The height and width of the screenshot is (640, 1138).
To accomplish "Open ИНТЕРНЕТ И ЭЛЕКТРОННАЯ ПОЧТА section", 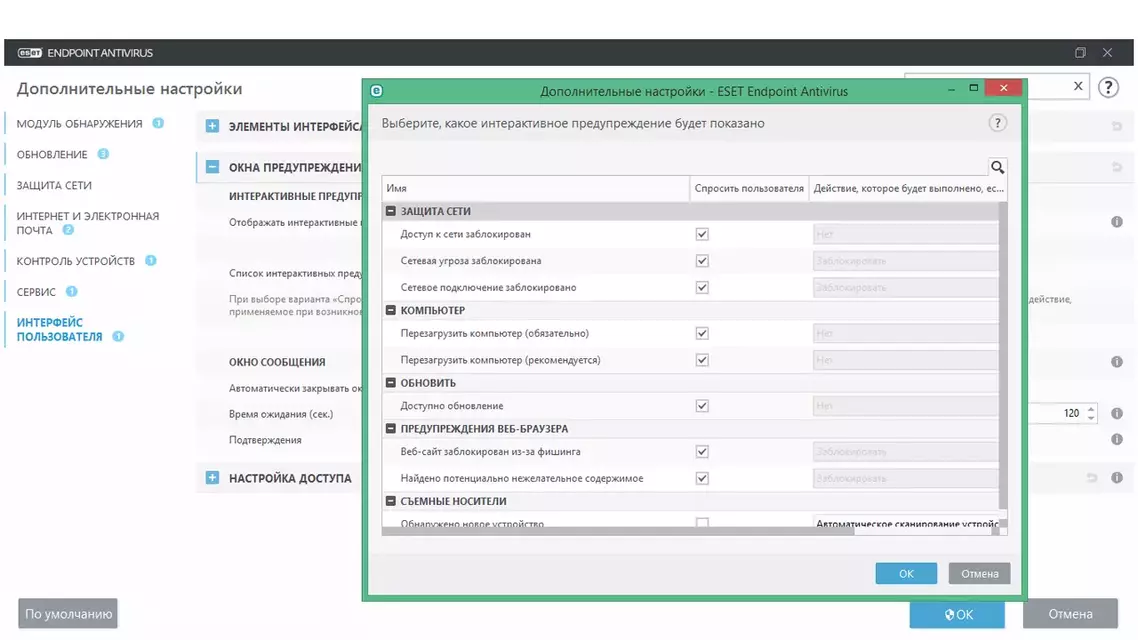I will (x=88, y=223).
